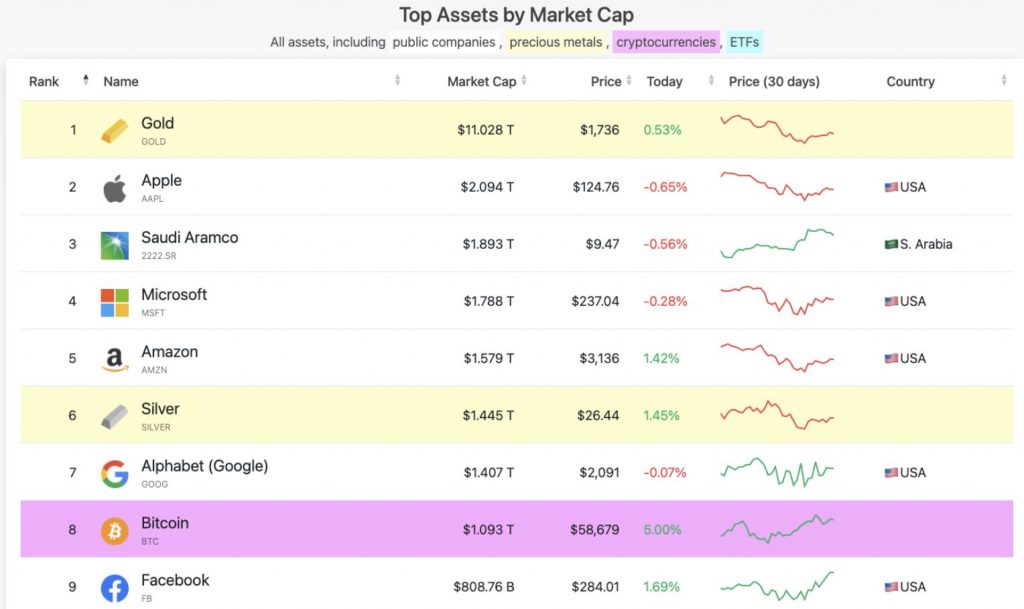The width and height of the screenshot is (1024, 609).
Task: Toggle the ETFs filter
Action: (744, 42)
